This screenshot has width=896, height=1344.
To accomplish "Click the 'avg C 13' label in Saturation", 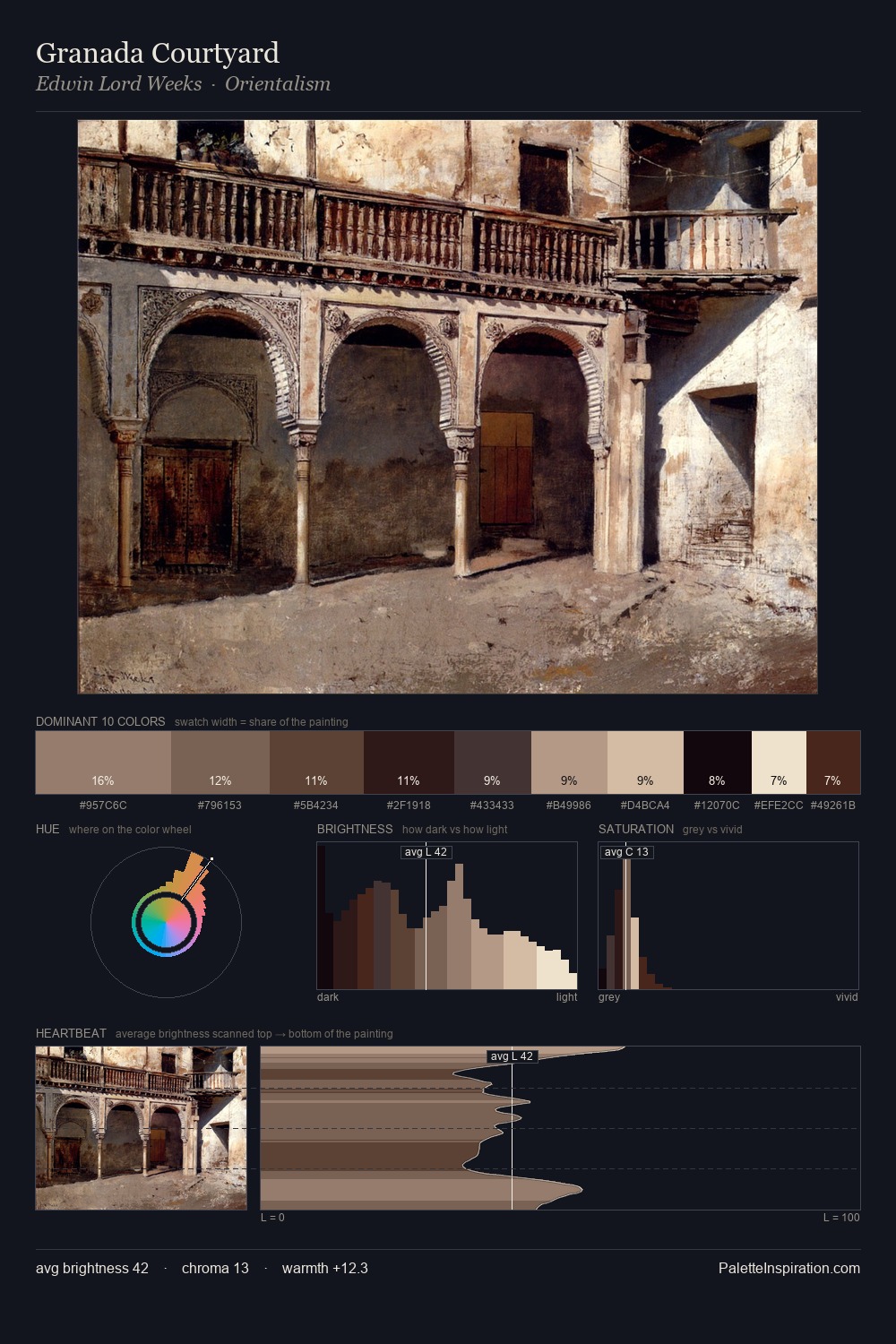I will (626, 852).
